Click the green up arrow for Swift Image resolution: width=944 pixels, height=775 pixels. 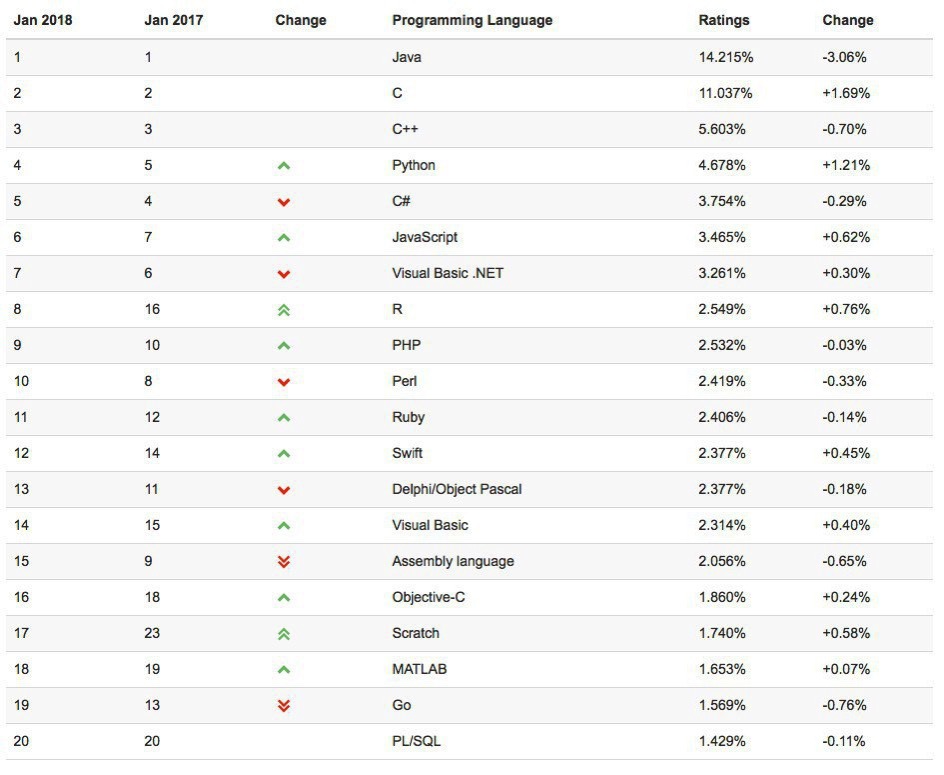[284, 454]
